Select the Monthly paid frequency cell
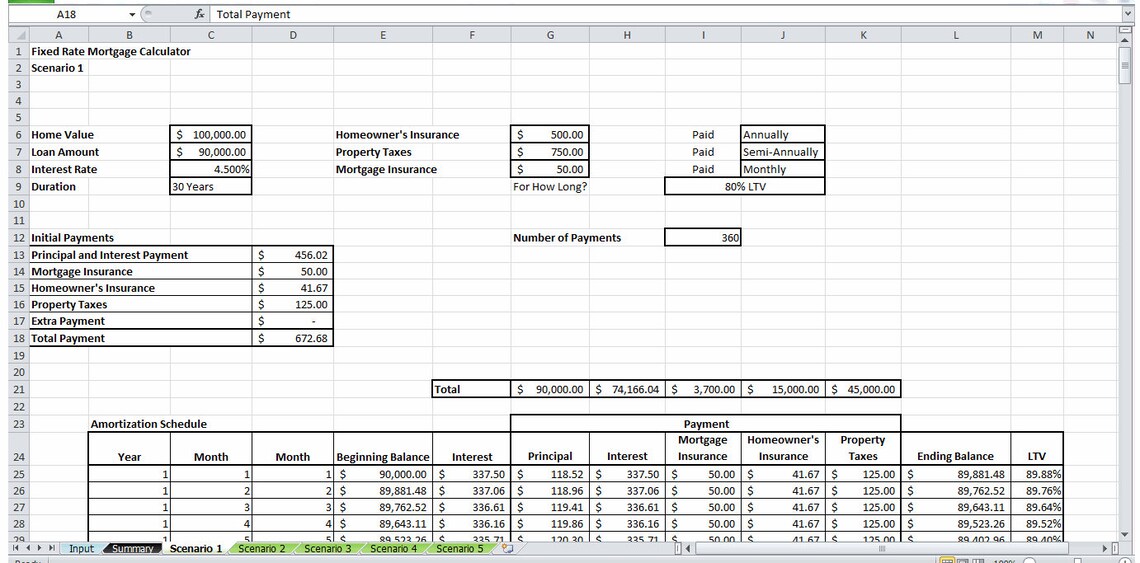Image resolution: width=1140 pixels, height=563 pixels. click(x=783, y=169)
